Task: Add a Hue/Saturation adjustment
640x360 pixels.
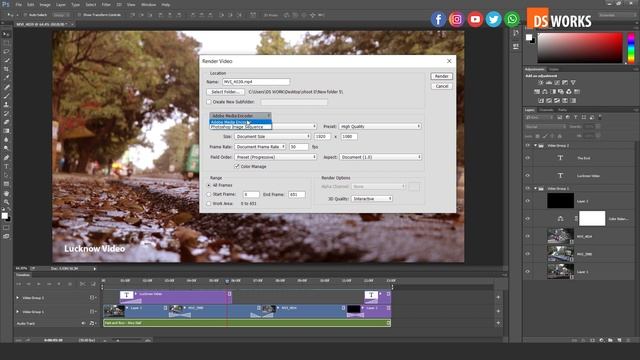Action: pyautogui.click(x=537, y=92)
